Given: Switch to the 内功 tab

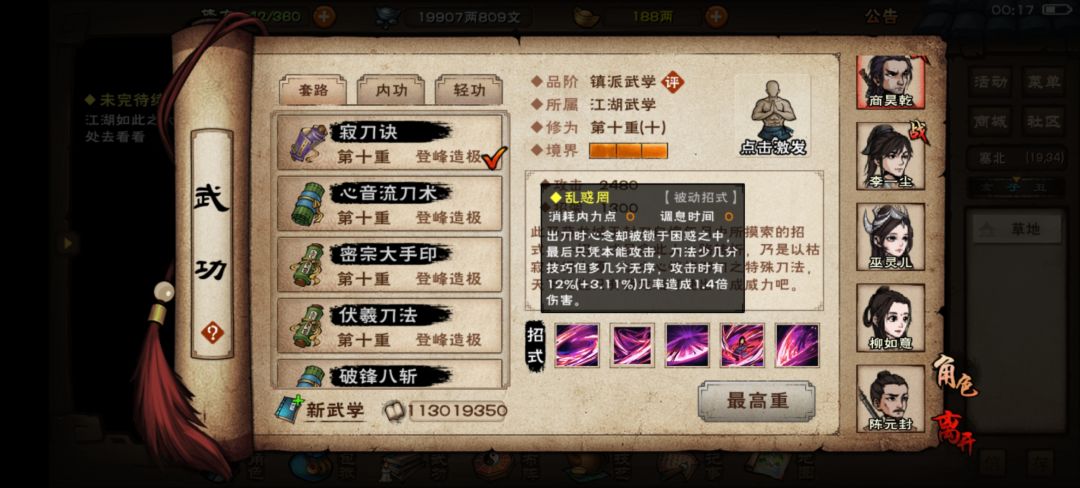Looking at the screenshot, I should (x=391, y=90).
